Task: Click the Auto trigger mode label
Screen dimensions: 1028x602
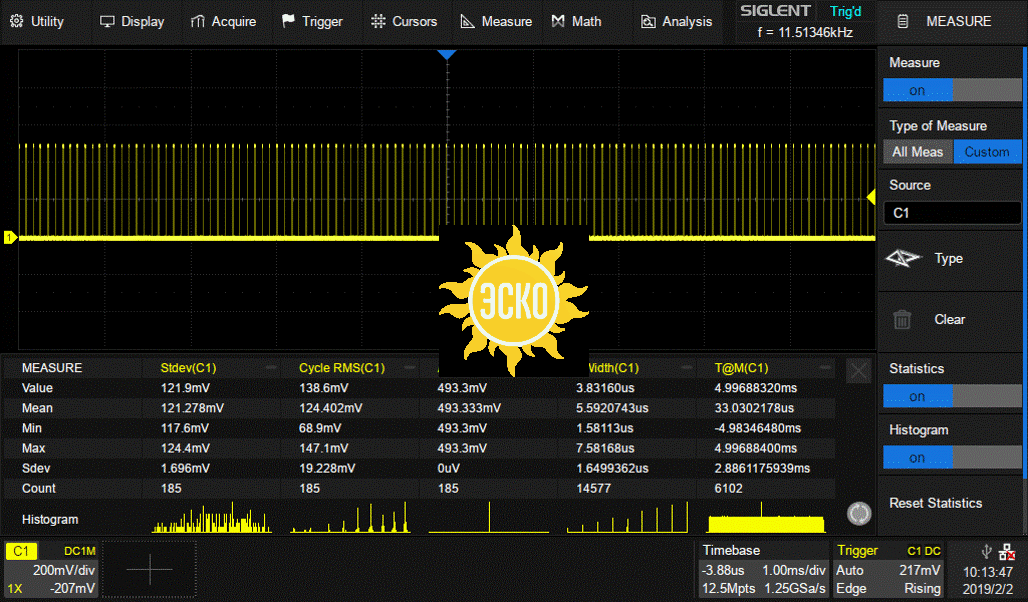Action: [x=850, y=570]
